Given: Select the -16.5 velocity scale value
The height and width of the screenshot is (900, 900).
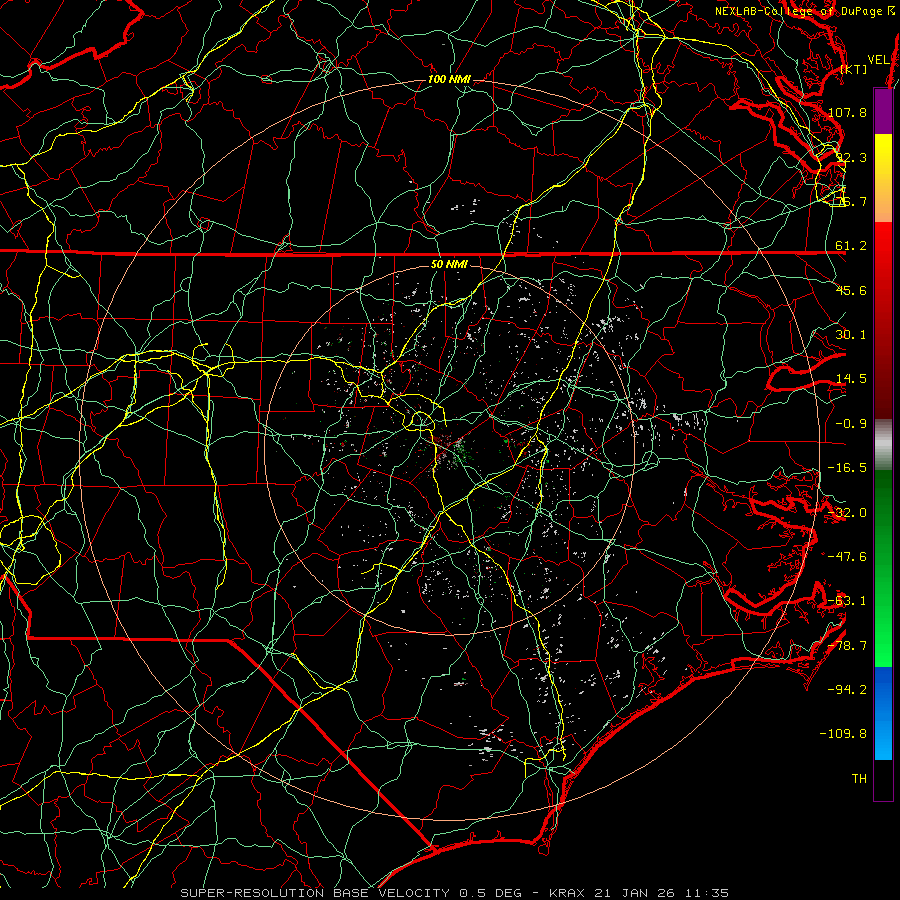Looking at the screenshot, I should tap(847, 468).
